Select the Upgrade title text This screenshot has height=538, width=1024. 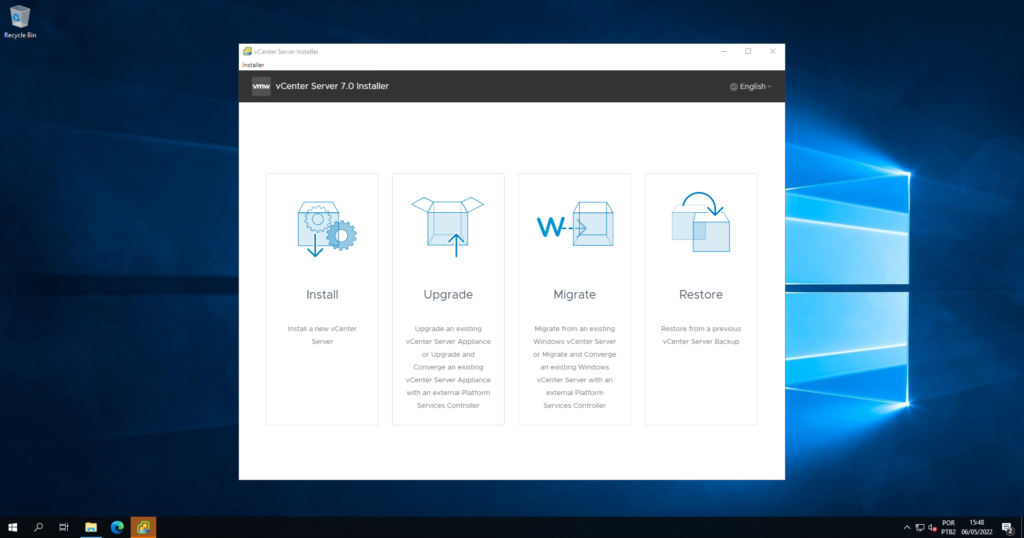point(448,294)
